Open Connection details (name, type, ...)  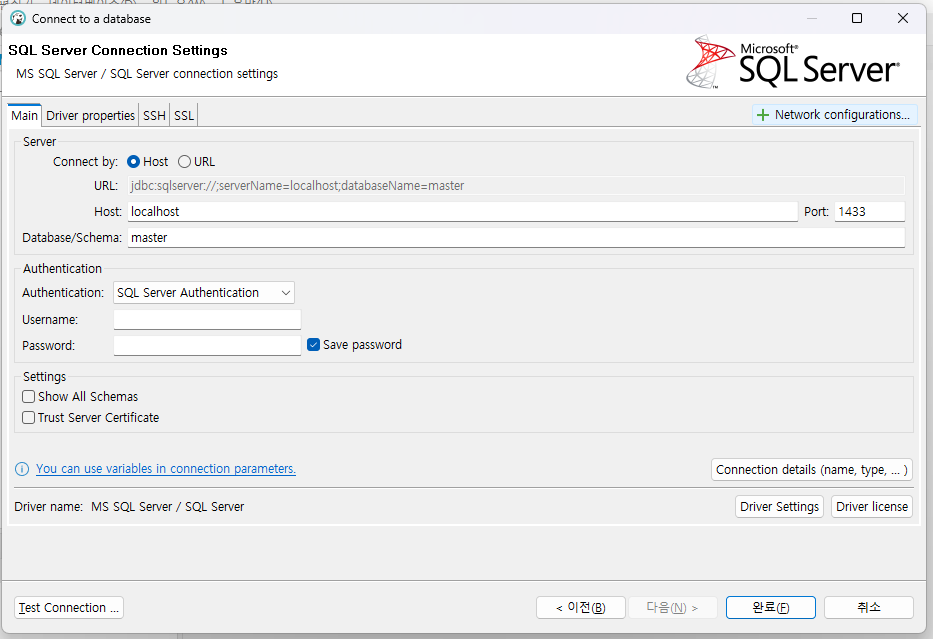point(812,469)
